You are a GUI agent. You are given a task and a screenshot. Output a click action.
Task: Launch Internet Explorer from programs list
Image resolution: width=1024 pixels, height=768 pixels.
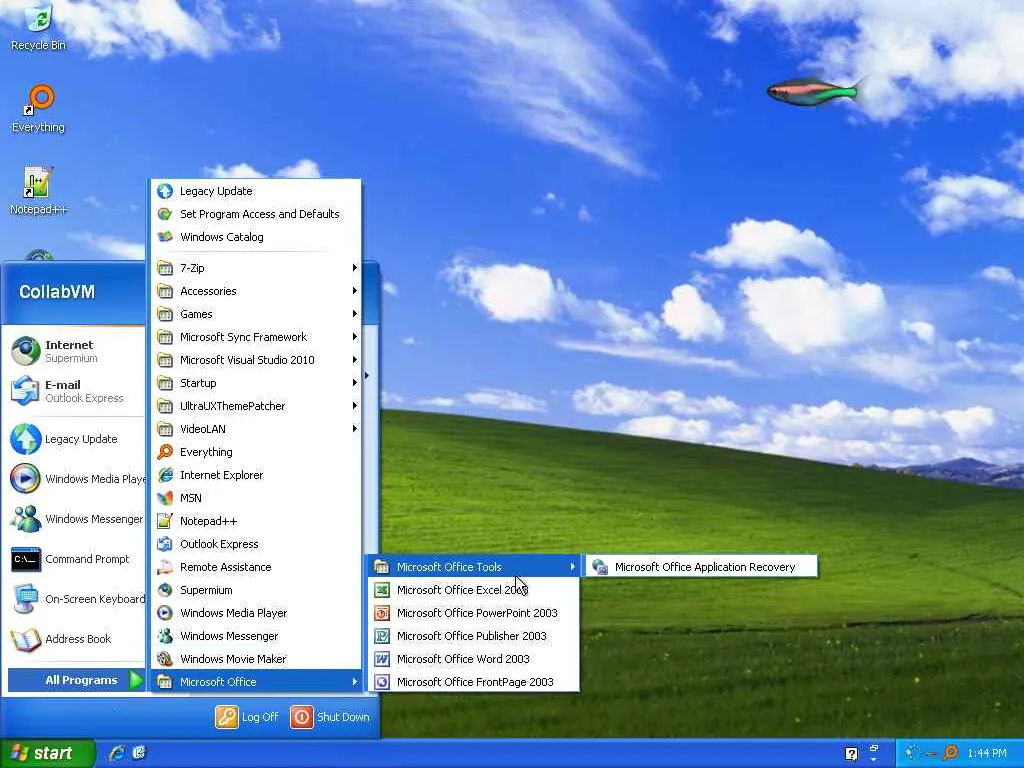pos(255,475)
